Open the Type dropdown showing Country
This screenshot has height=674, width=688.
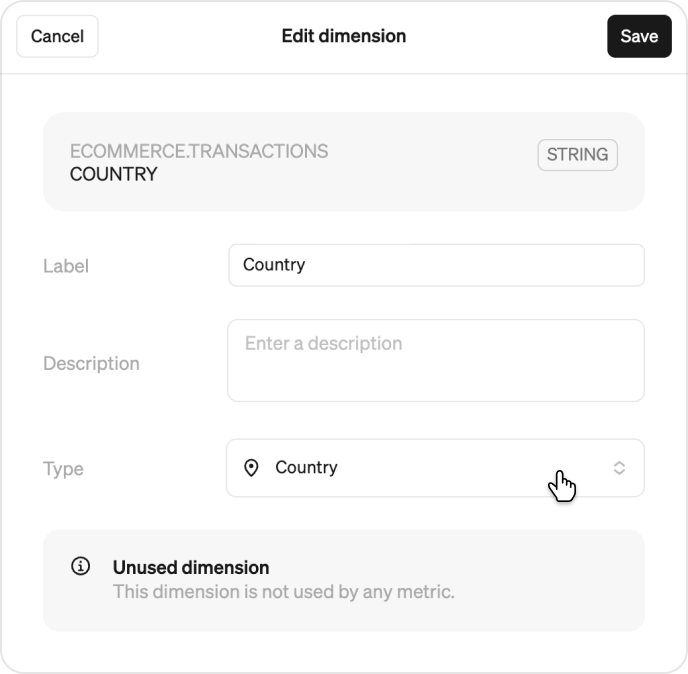tap(435, 468)
